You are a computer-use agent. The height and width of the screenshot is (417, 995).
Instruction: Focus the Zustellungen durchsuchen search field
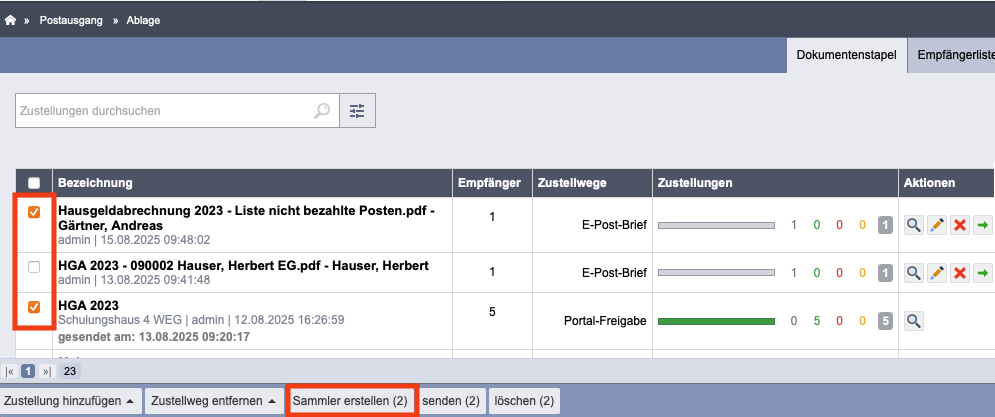[x=165, y=111]
